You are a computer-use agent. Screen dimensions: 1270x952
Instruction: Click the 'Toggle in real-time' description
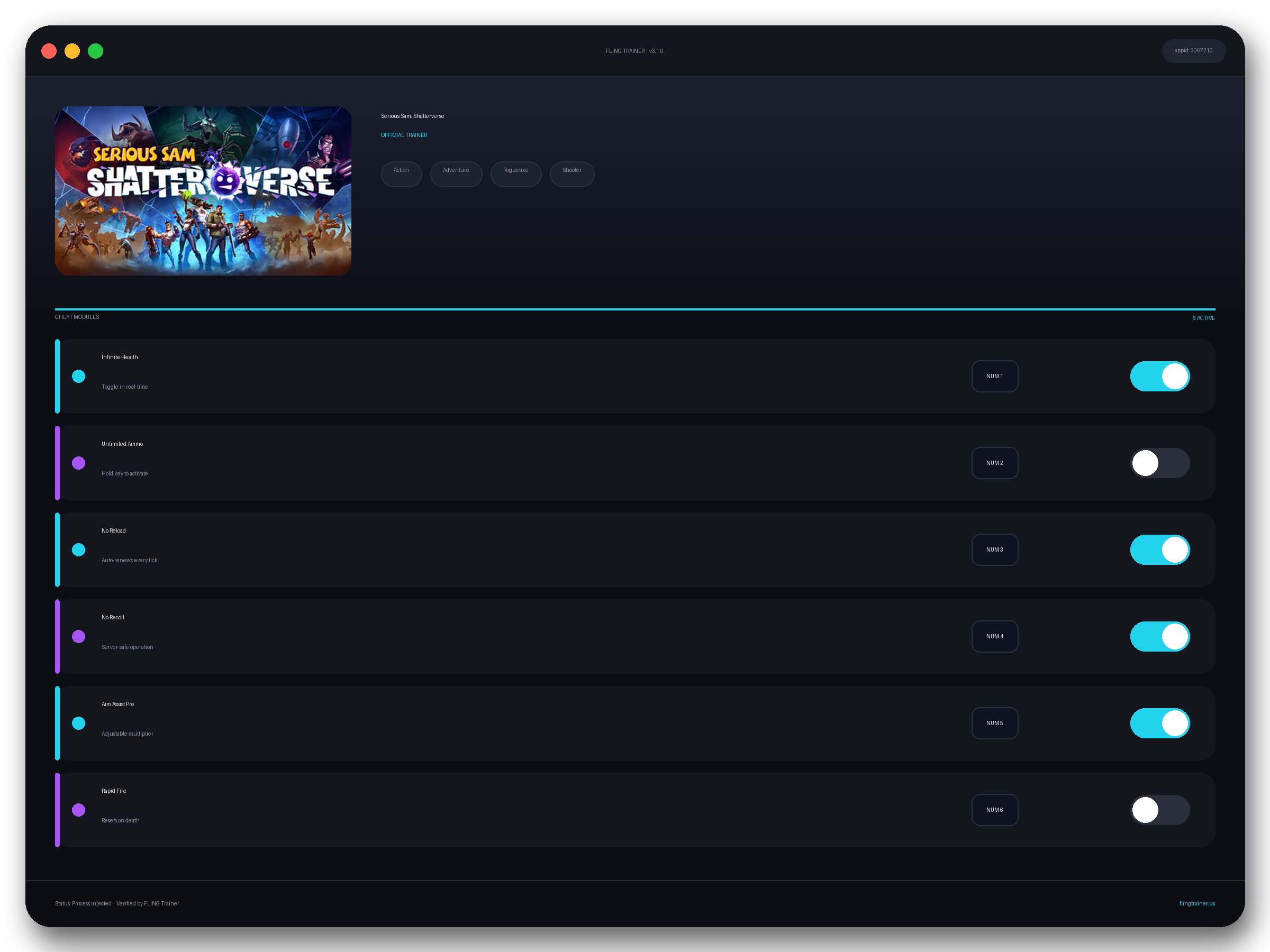[x=124, y=387]
